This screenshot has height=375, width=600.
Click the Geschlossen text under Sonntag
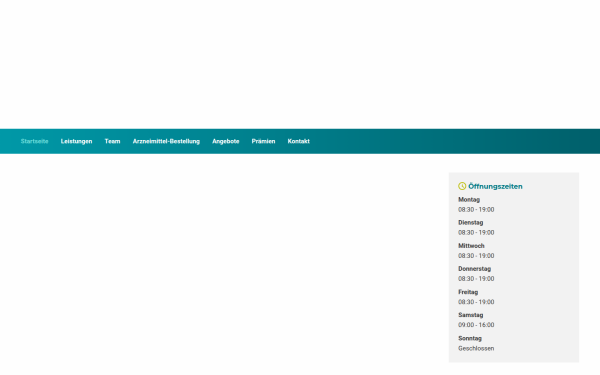pos(476,348)
